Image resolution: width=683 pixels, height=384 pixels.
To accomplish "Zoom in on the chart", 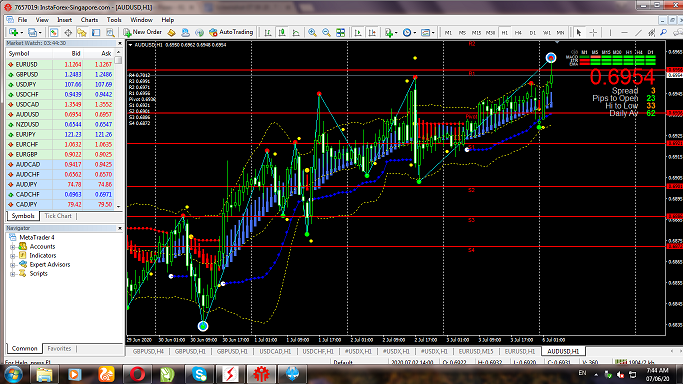I will point(312,32).
